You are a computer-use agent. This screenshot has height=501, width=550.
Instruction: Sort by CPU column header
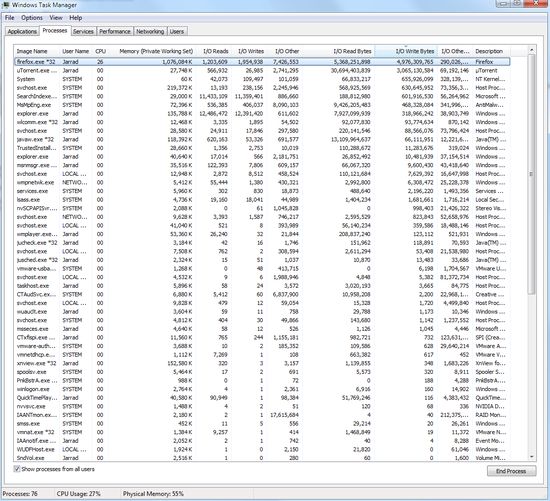tap(100, 51)
